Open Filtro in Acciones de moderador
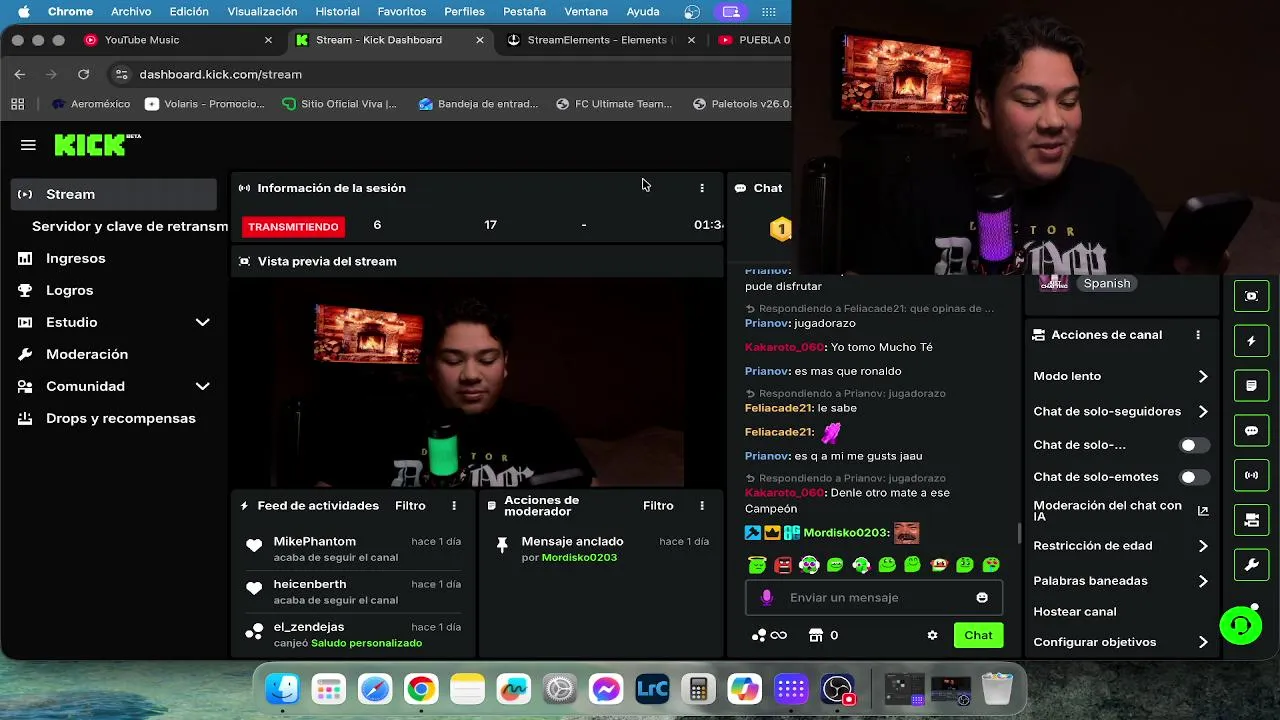 [x=658, y=506]
